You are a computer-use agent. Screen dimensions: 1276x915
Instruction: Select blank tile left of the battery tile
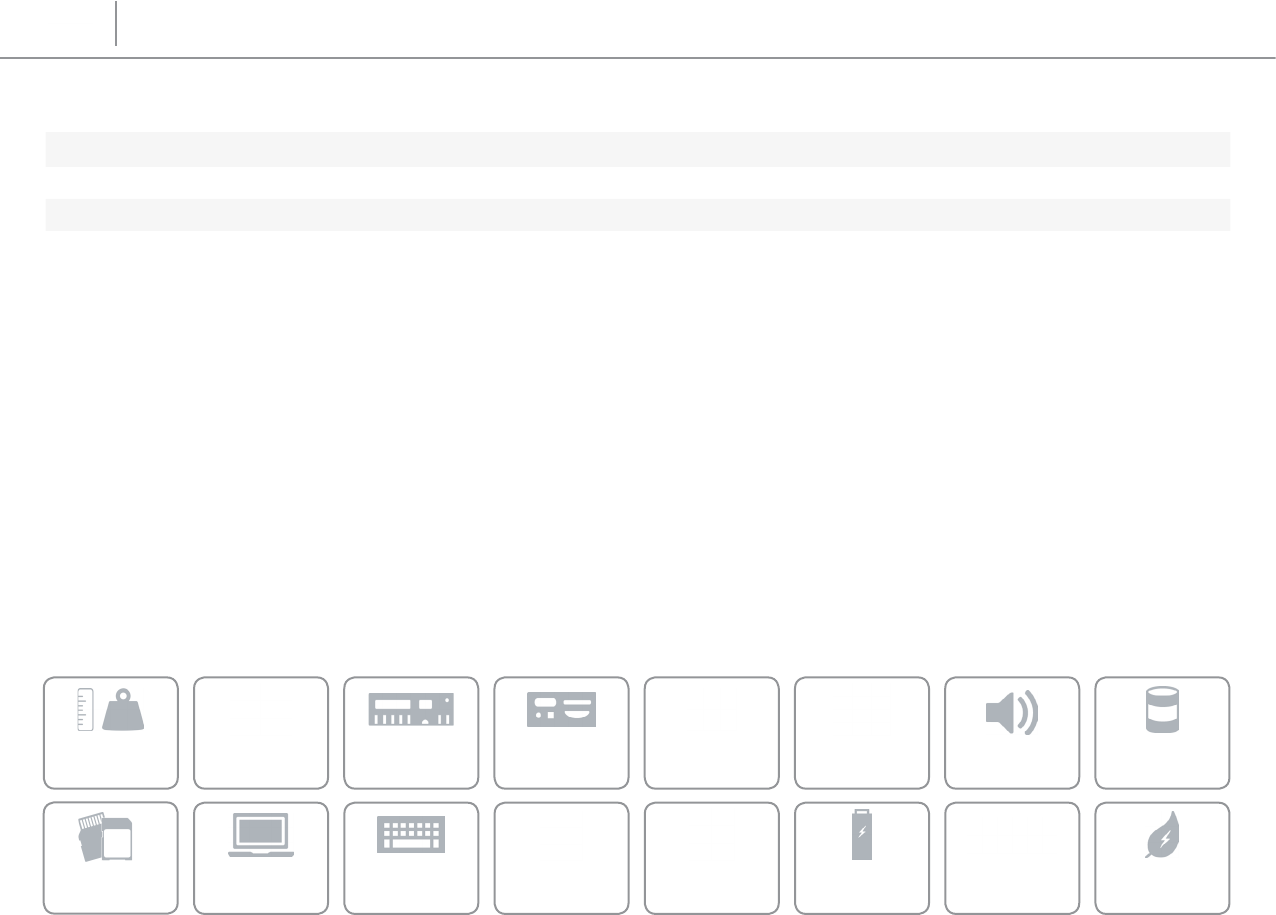[x=712, y=858]
